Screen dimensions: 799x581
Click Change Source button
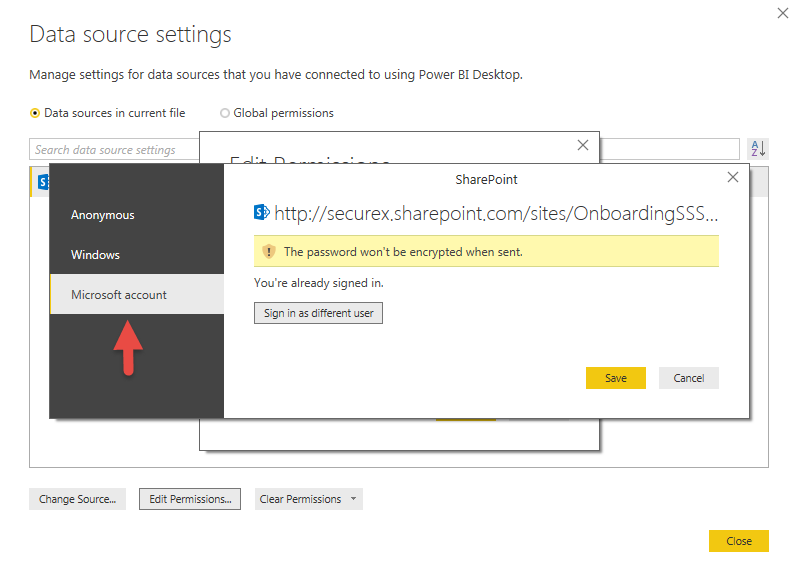coord(77,499)
